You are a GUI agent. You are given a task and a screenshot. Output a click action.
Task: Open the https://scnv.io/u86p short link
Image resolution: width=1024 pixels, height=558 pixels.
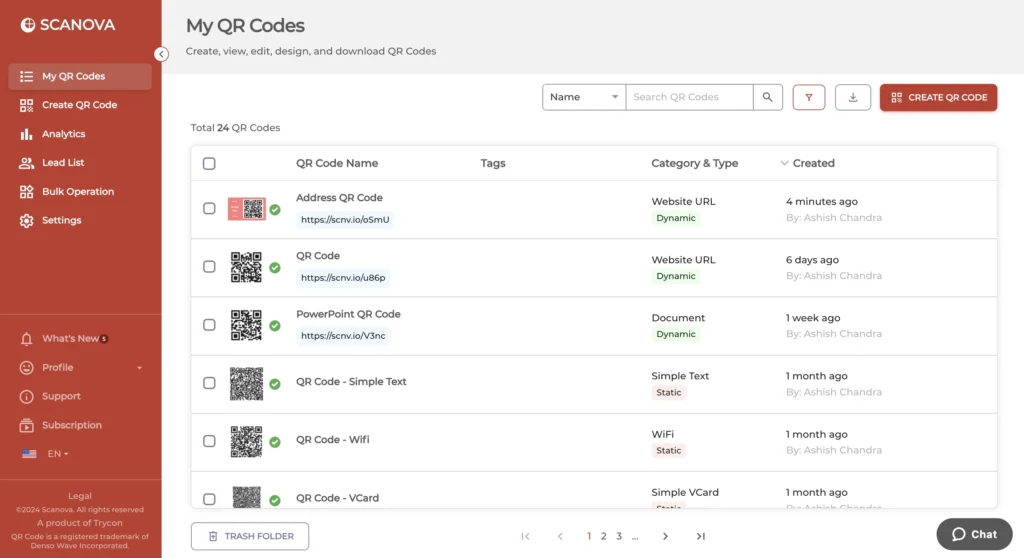343,278
